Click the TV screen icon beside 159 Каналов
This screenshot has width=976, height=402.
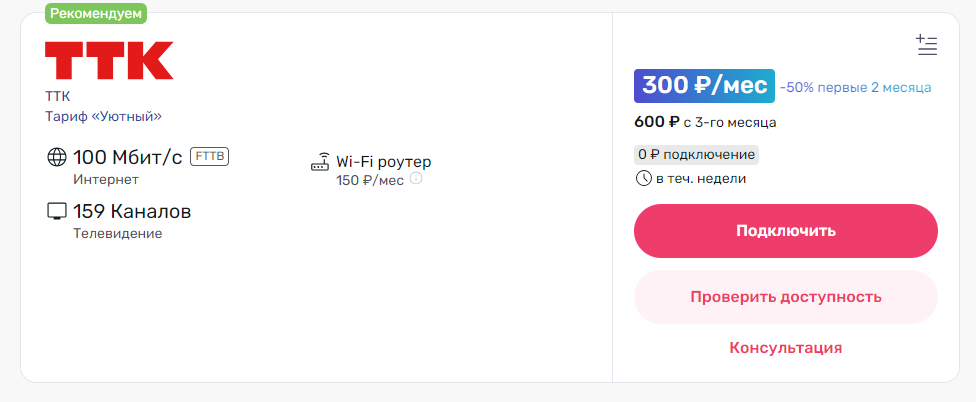(57, 212)
